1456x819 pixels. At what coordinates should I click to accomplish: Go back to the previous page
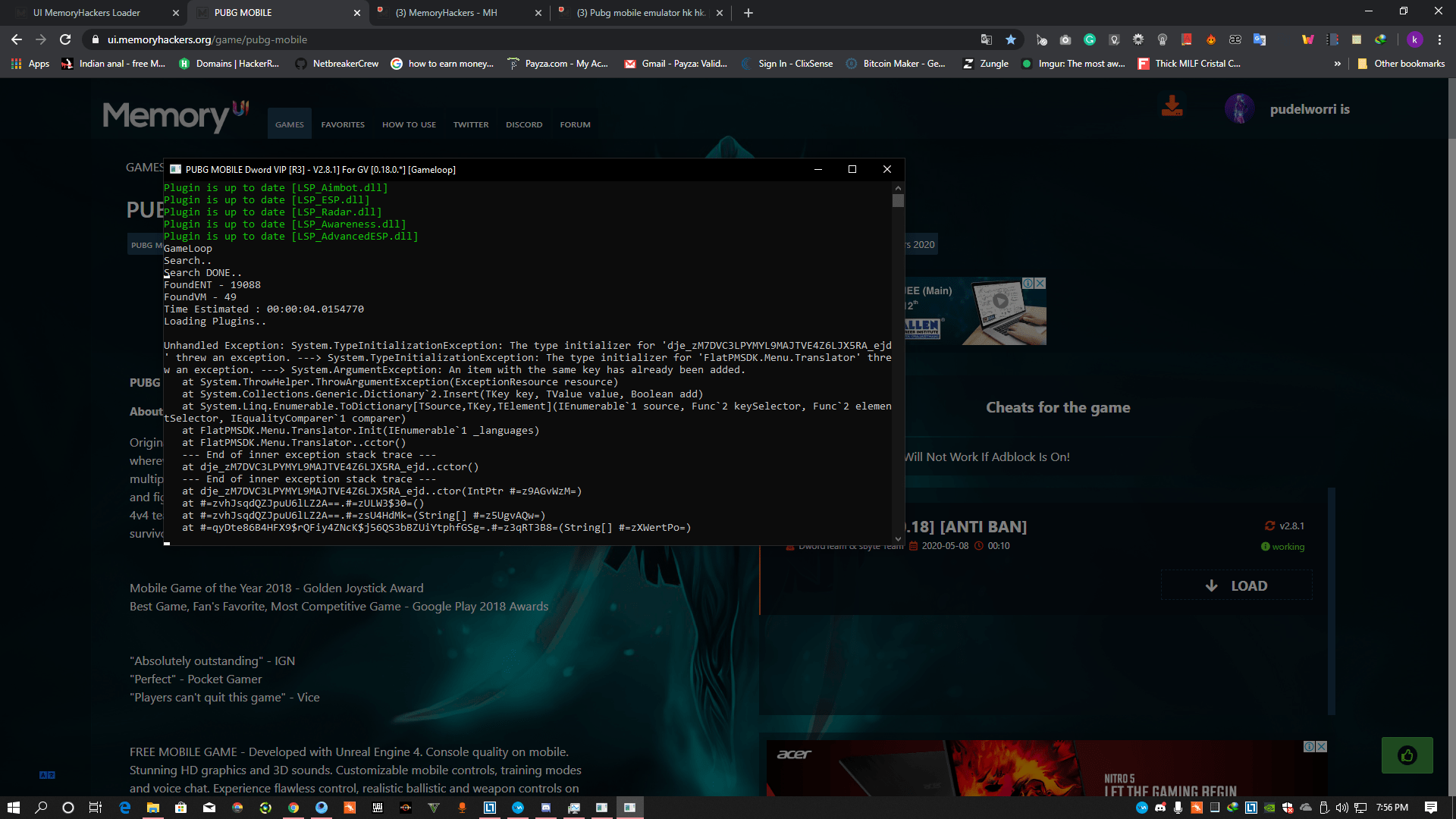pos(17,39)
